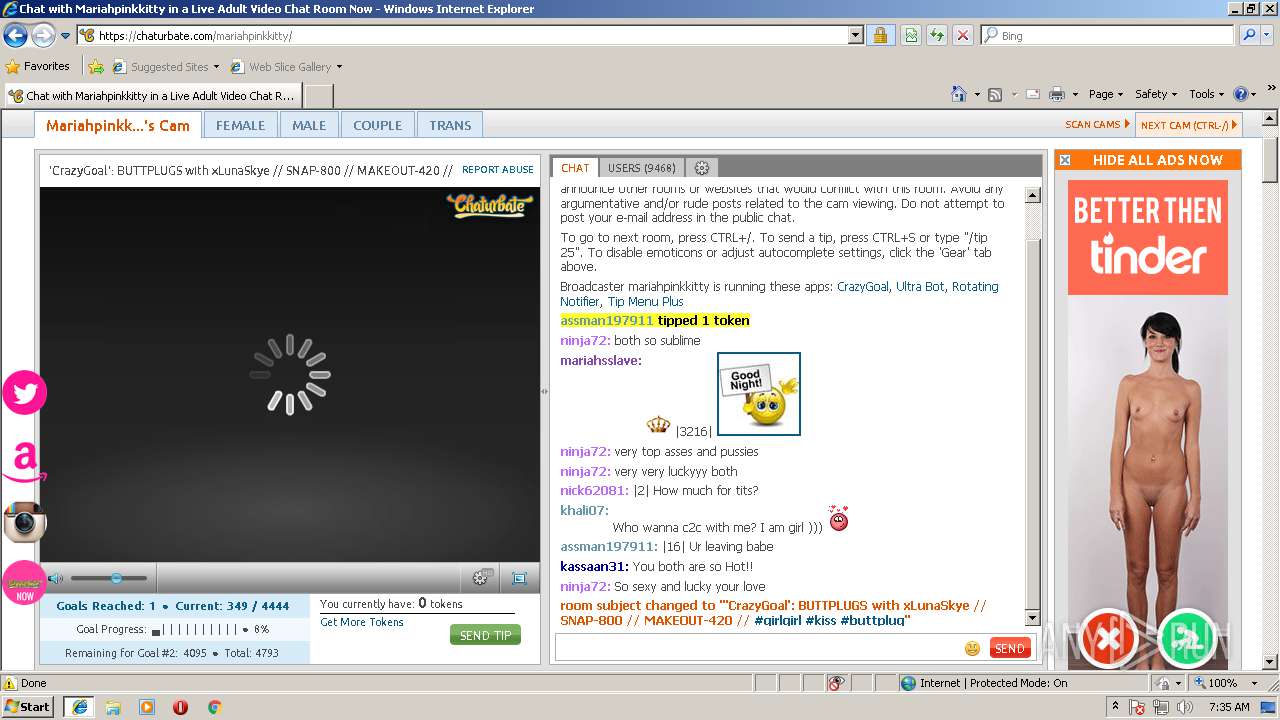
Task: Open the Twitter bird icon
Action: (x=25, y=393)
